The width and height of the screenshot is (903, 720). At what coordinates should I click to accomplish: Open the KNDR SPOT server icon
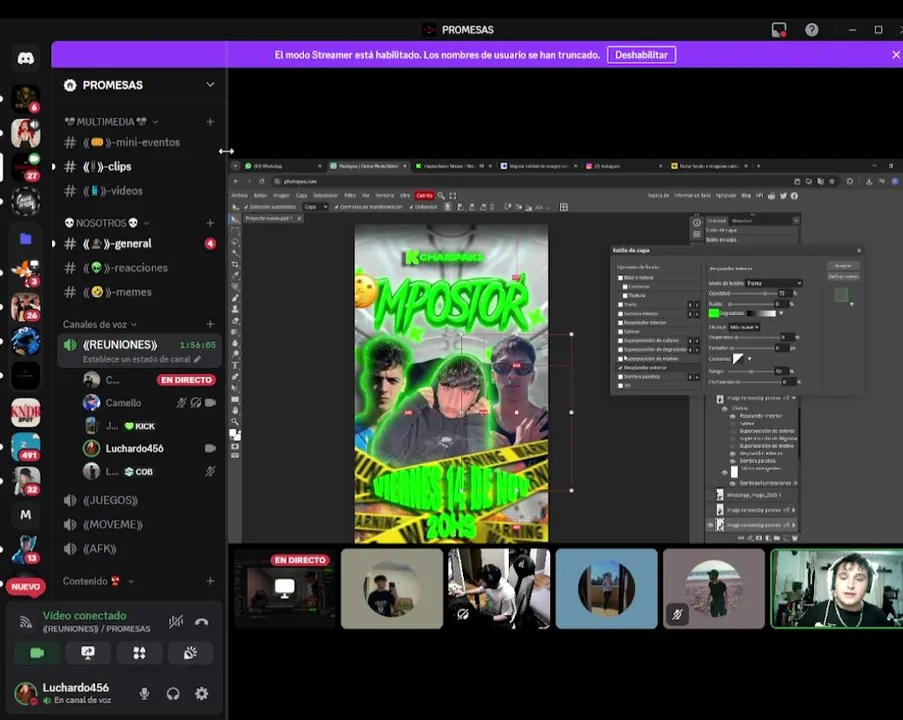tap(26, 412)
